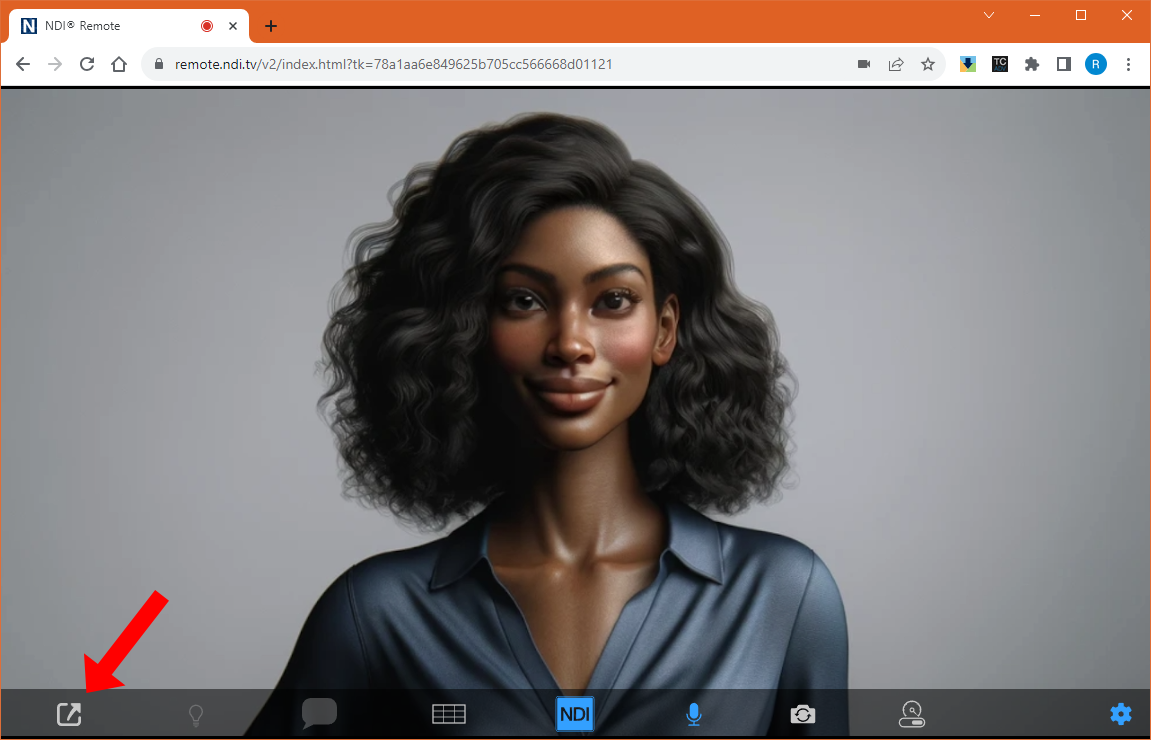Bookmark this page with the star icon

coord(928,64)
